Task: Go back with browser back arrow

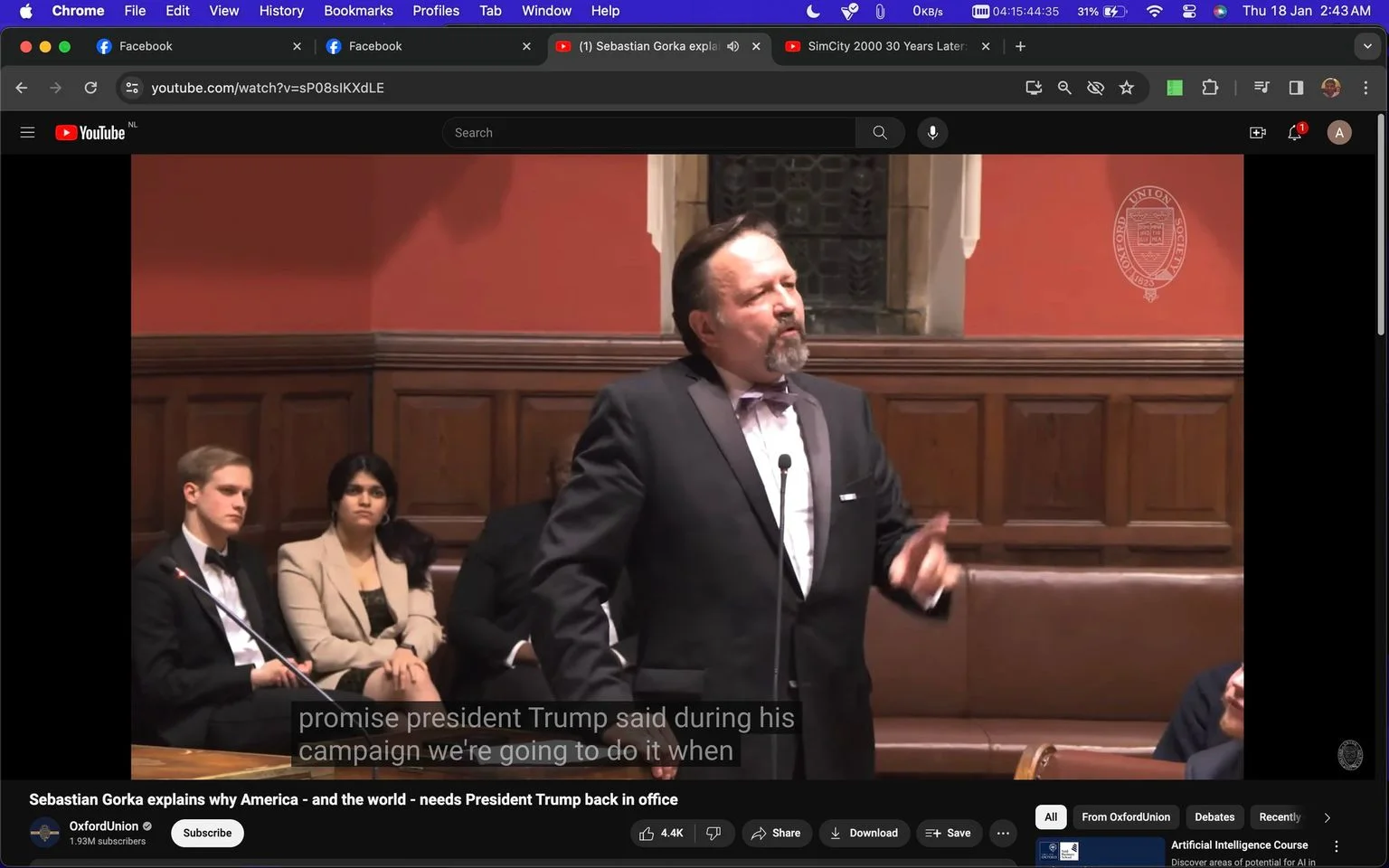Action: (x=22, y=88)
